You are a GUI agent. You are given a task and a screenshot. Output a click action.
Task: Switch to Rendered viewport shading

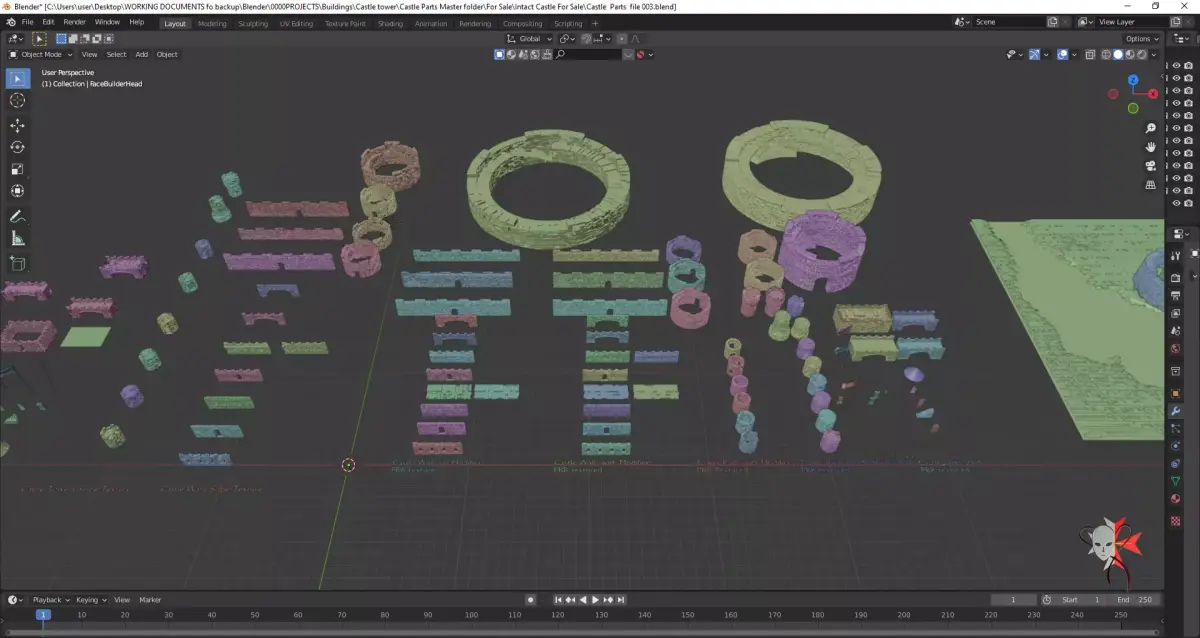pos(1142,55)
